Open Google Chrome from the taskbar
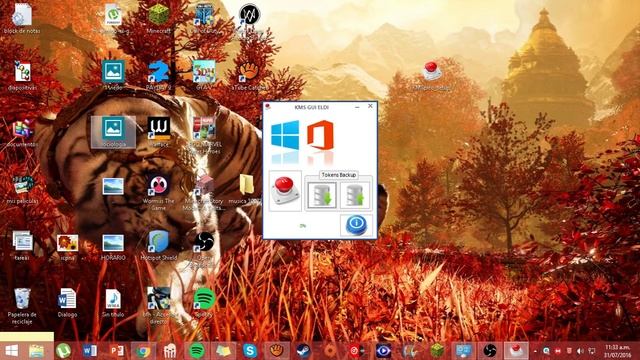 [143, 351]
